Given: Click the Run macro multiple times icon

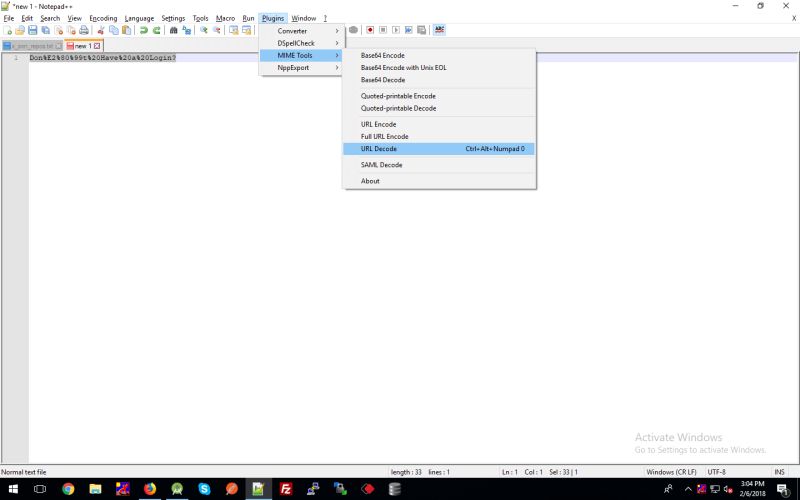Looking at the screenshot, I should click(x=409, y=30).
